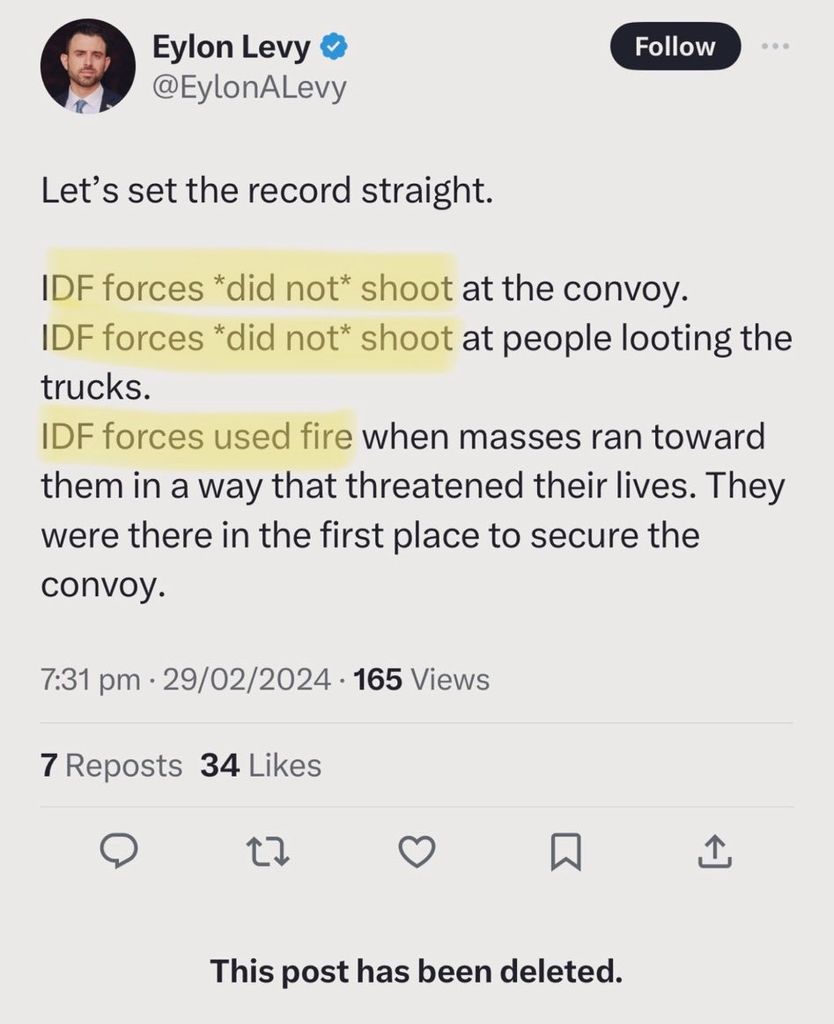Like the post with heart icon
This screenshot has height=1024, width=834.
(417, 851)
